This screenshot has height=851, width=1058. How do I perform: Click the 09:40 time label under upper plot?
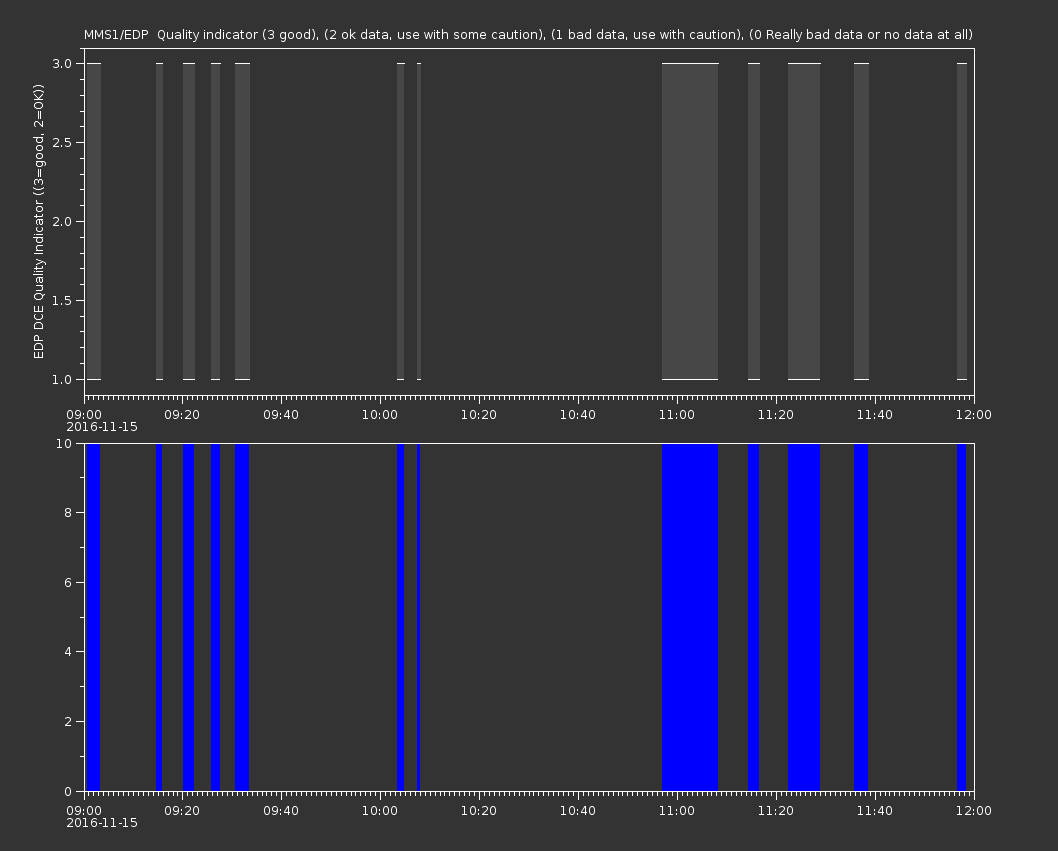[281, 414]
